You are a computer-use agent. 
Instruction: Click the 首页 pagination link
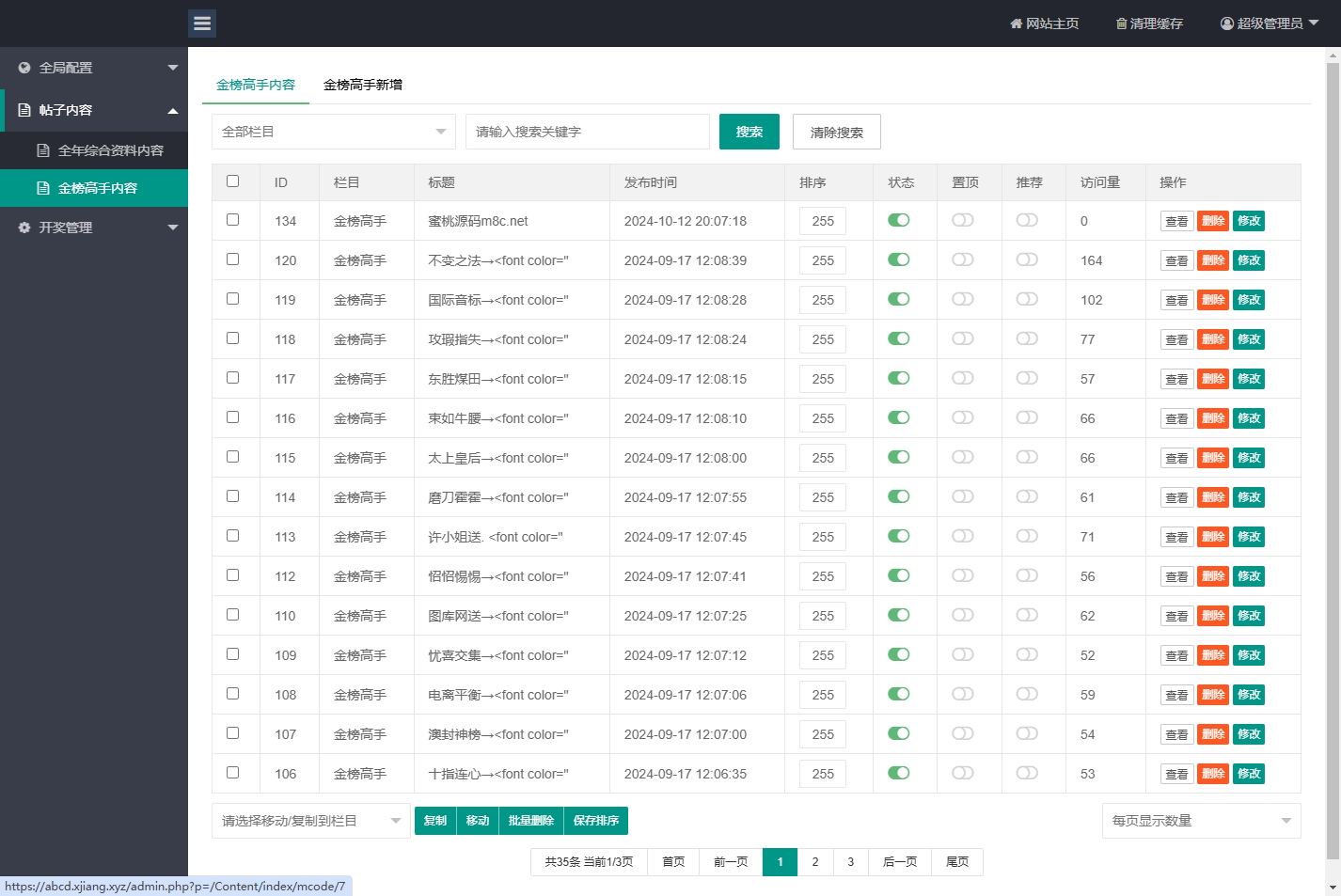[673, 862]
